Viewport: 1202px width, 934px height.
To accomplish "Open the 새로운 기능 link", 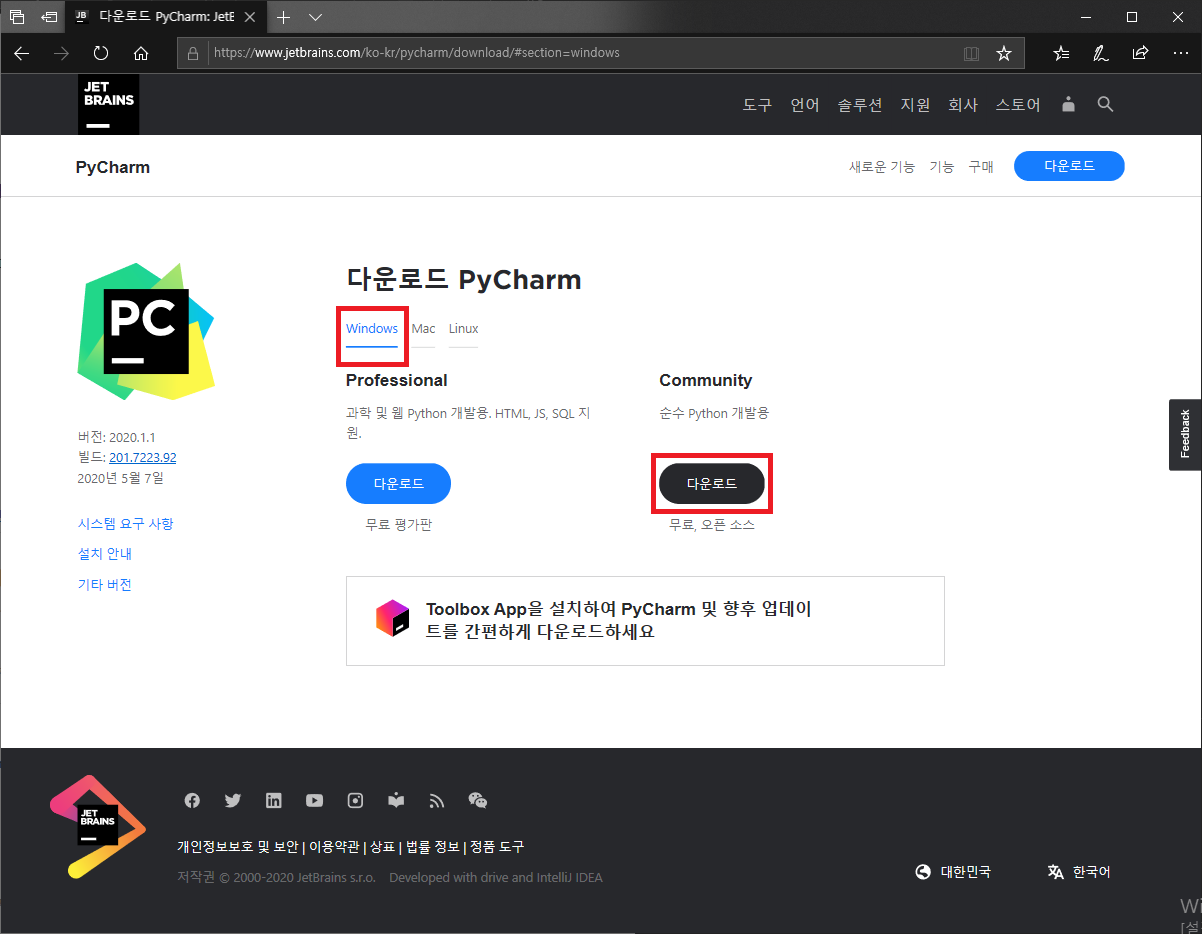I will pos(882,167).
